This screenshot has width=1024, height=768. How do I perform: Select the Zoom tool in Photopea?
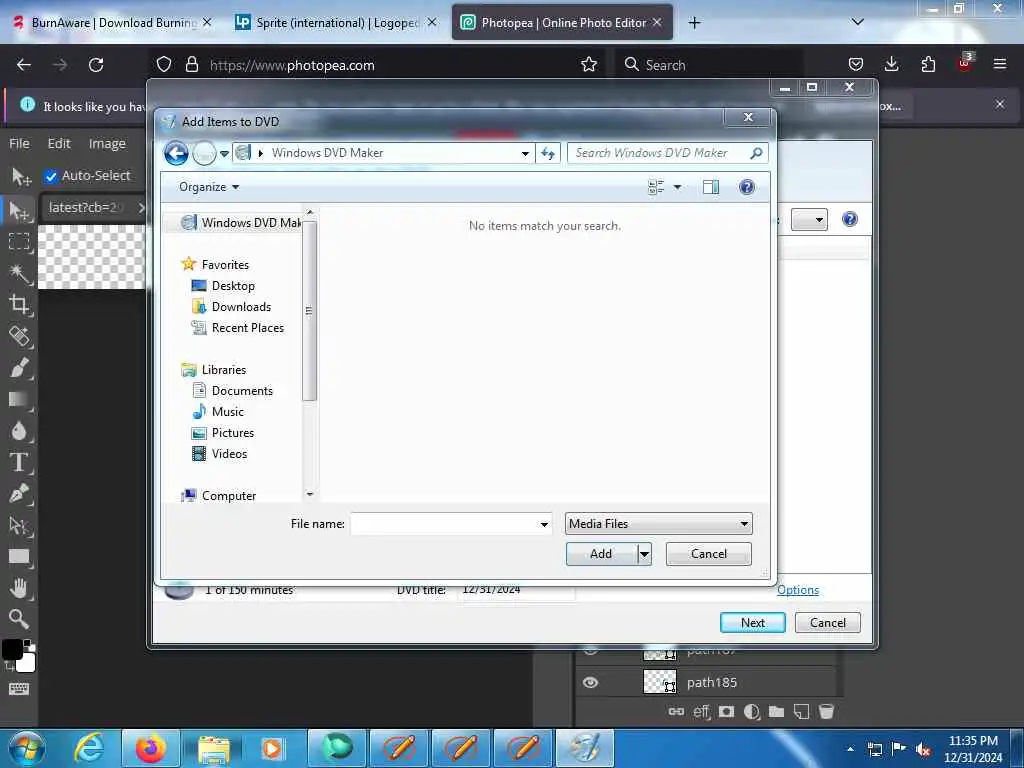[x=19, y=618]
